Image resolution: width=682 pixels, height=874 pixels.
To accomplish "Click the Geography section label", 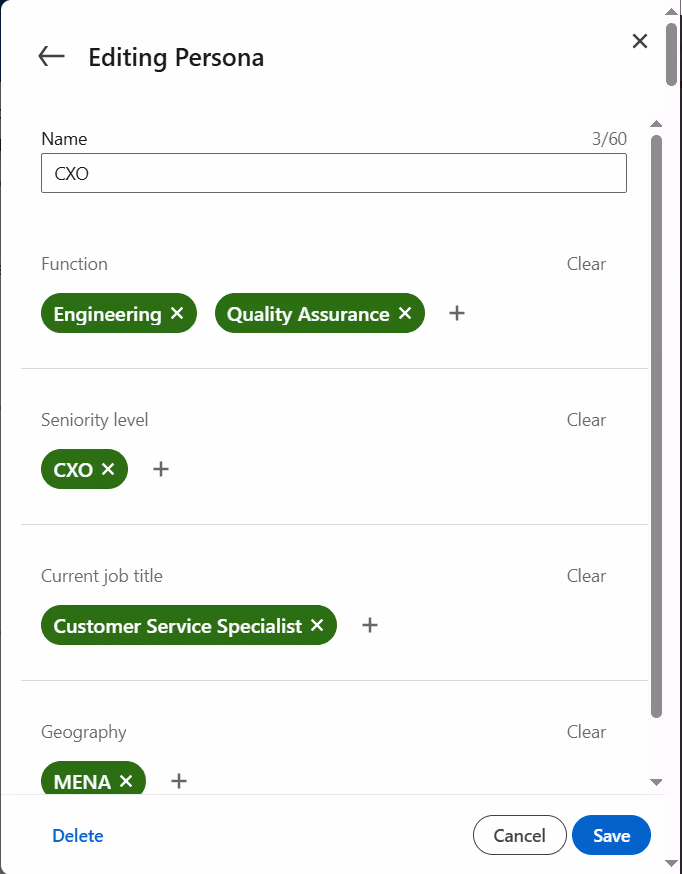I will point(84,732).
